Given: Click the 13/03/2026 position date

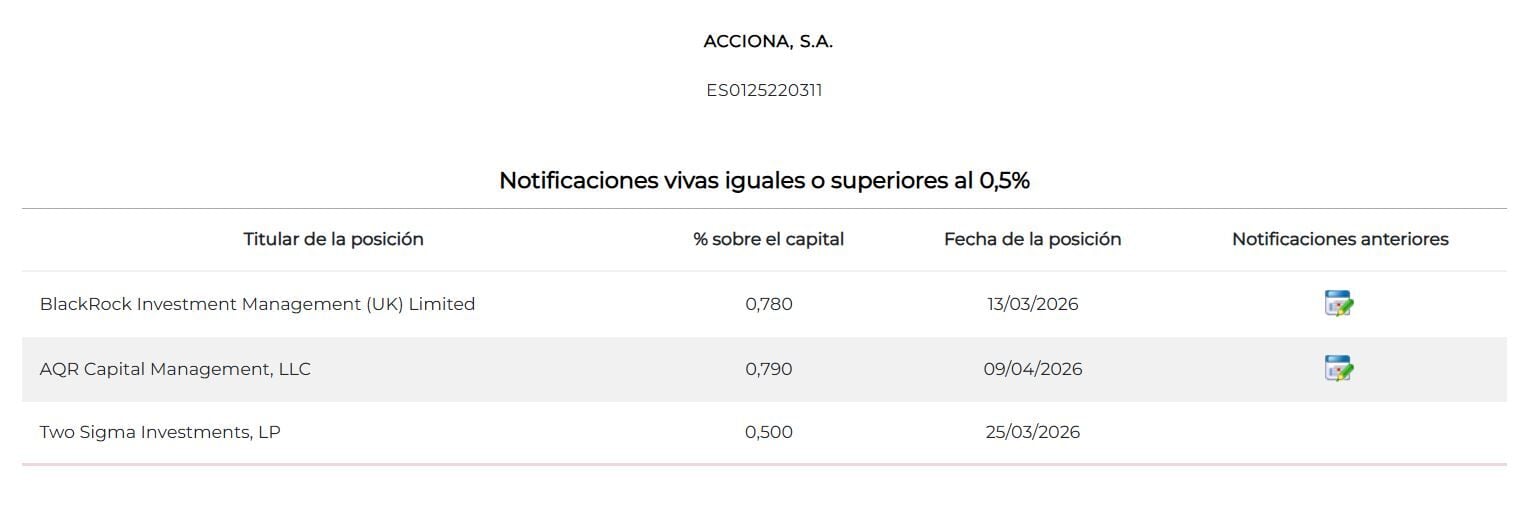Looking at the screenshot, I should coord(1032,304).
